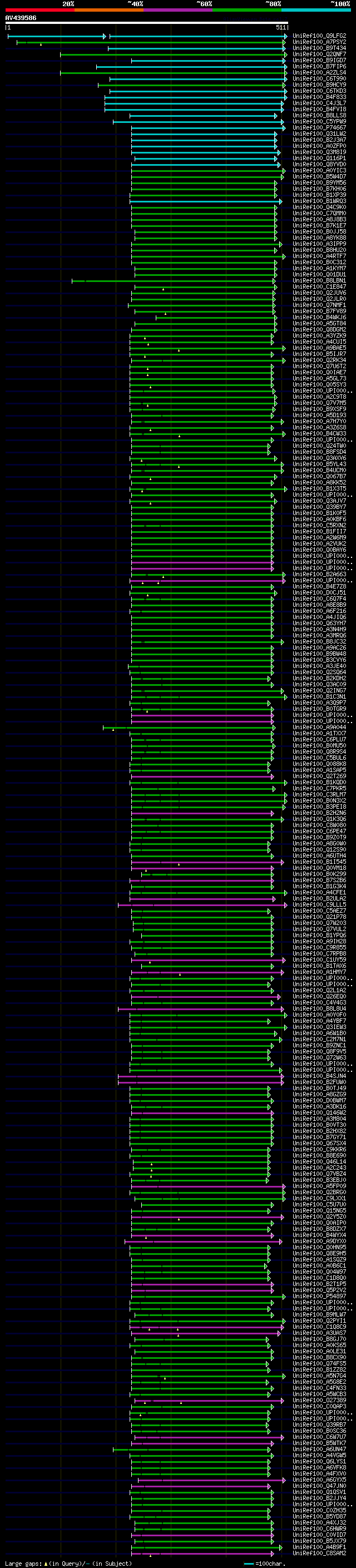Click the UniRef100_C4J3L7 hit name
356x1568 pixels.
pos(319,103)
